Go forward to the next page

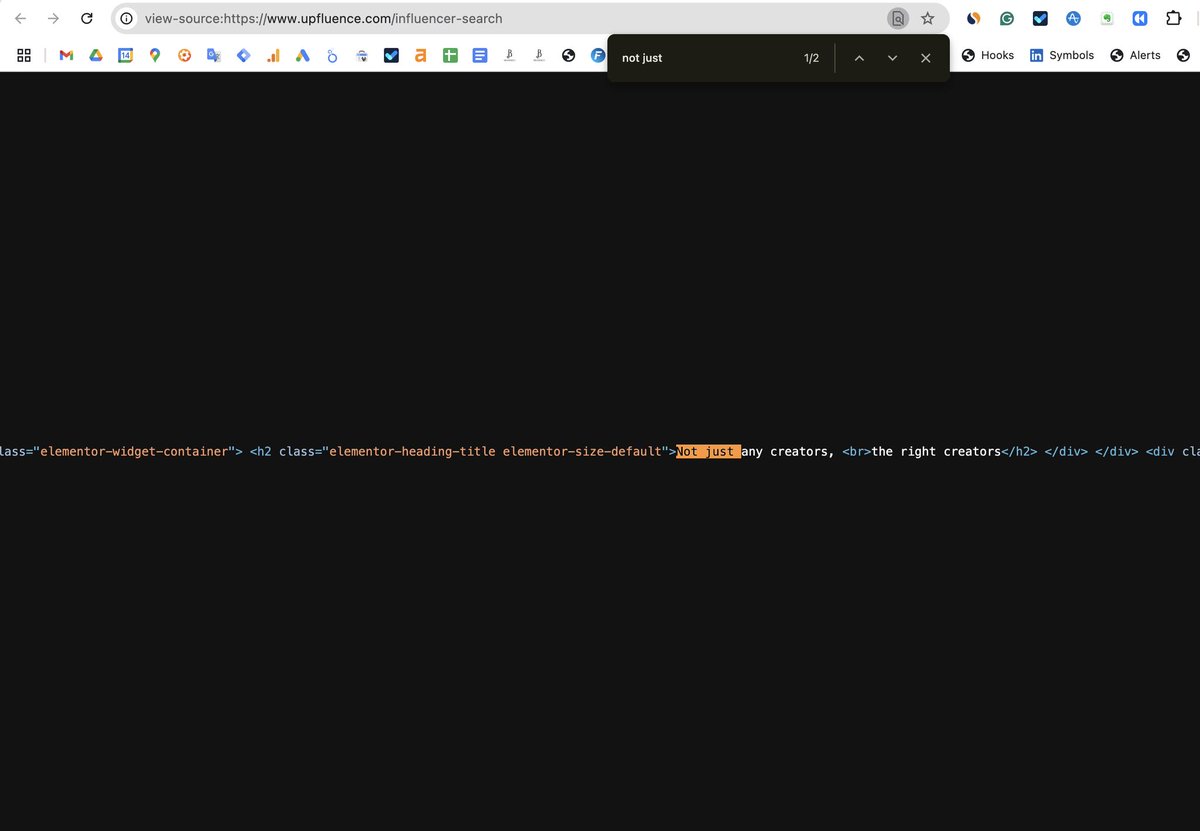54,18
